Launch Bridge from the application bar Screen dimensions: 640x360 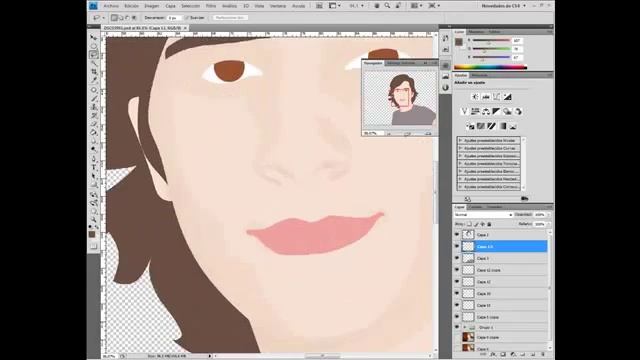click(320, 6)
